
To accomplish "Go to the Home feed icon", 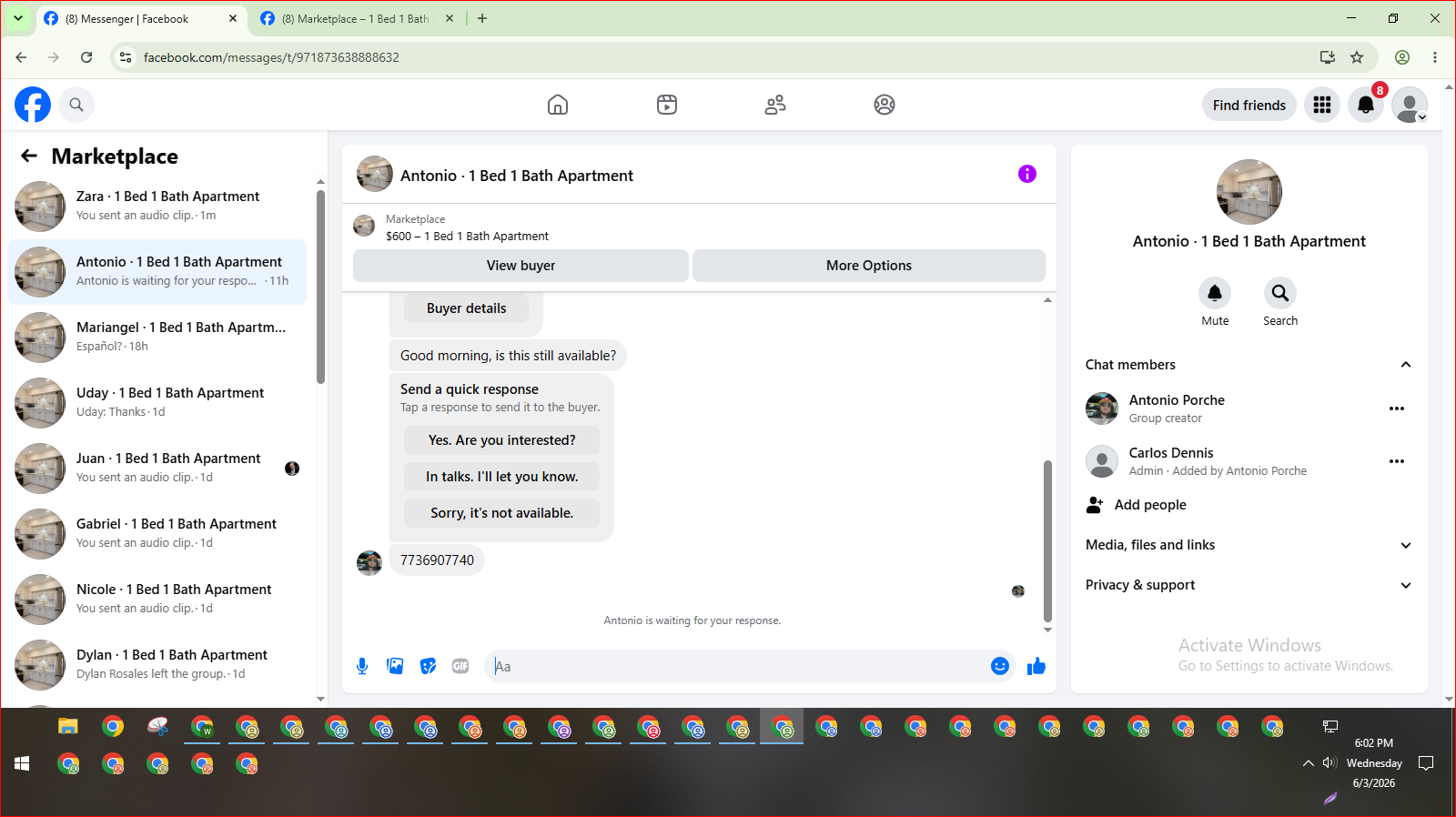I will click(558, 105).
